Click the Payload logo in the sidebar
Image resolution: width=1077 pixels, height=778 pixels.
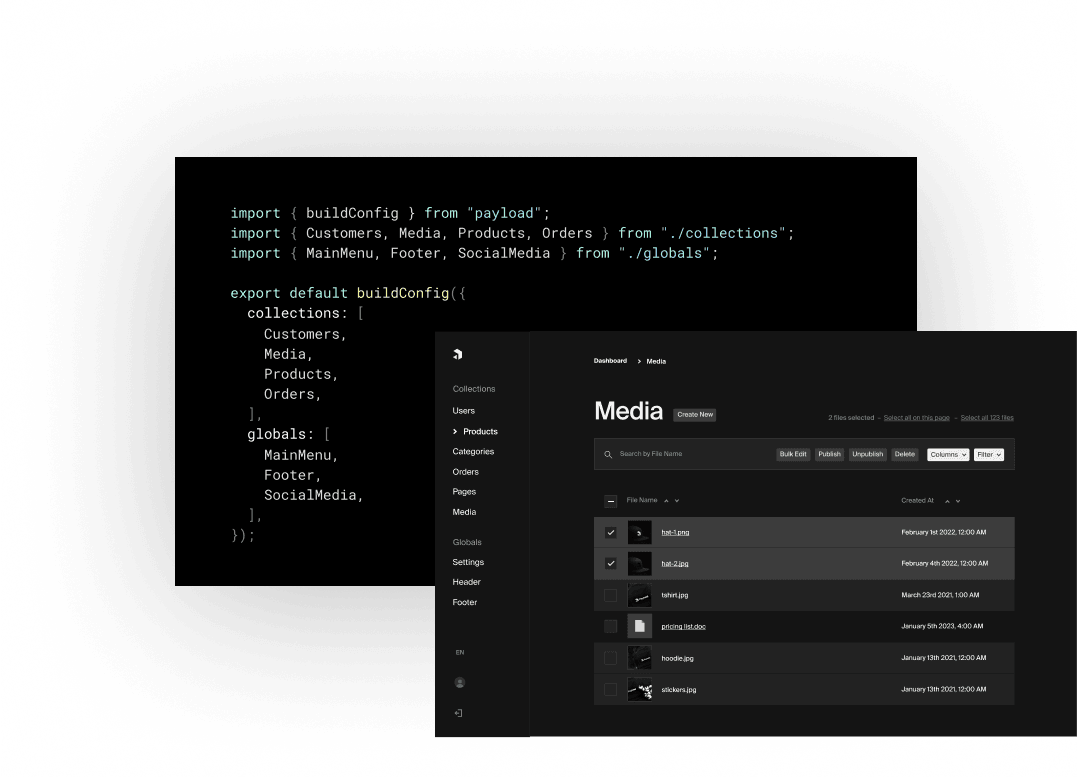[x=458, y=355]
